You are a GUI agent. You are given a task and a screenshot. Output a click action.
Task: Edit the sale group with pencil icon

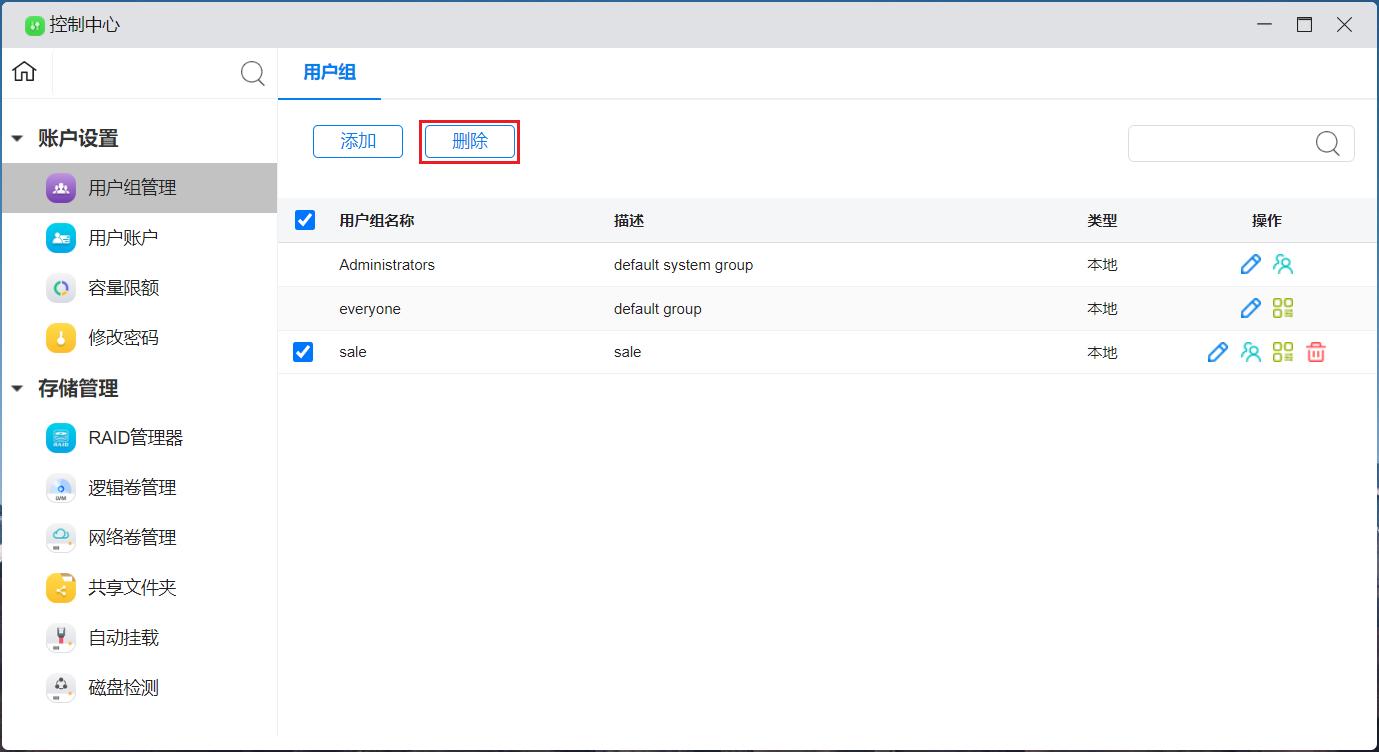tap(1217, 352)
